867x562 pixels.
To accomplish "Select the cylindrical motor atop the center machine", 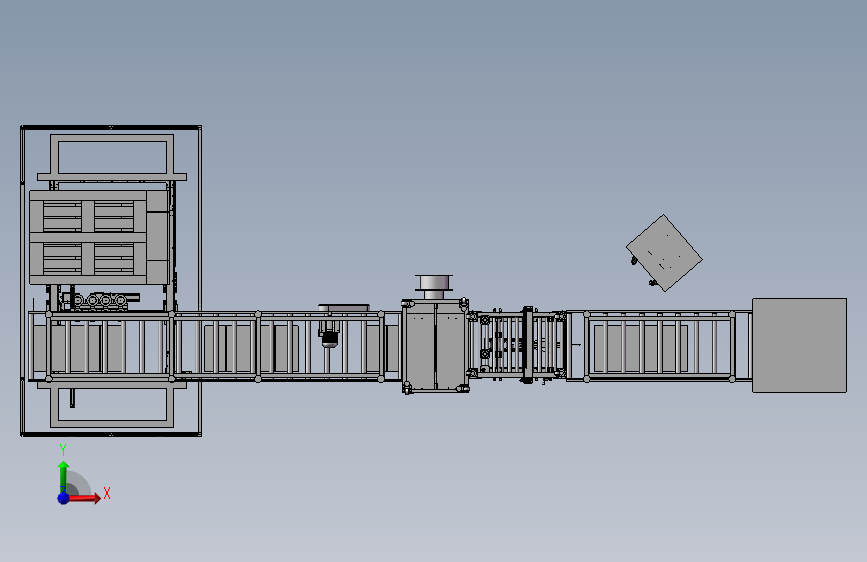I will 434,288.
